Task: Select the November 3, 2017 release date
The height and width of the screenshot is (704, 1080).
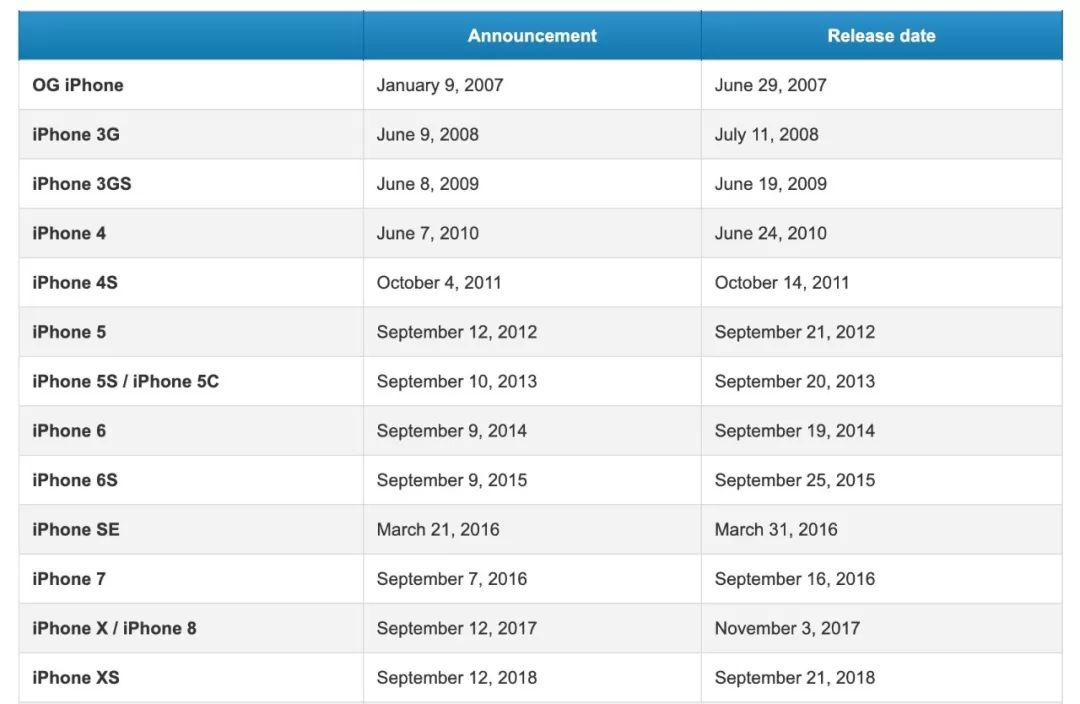Action: tap(787, 628)
